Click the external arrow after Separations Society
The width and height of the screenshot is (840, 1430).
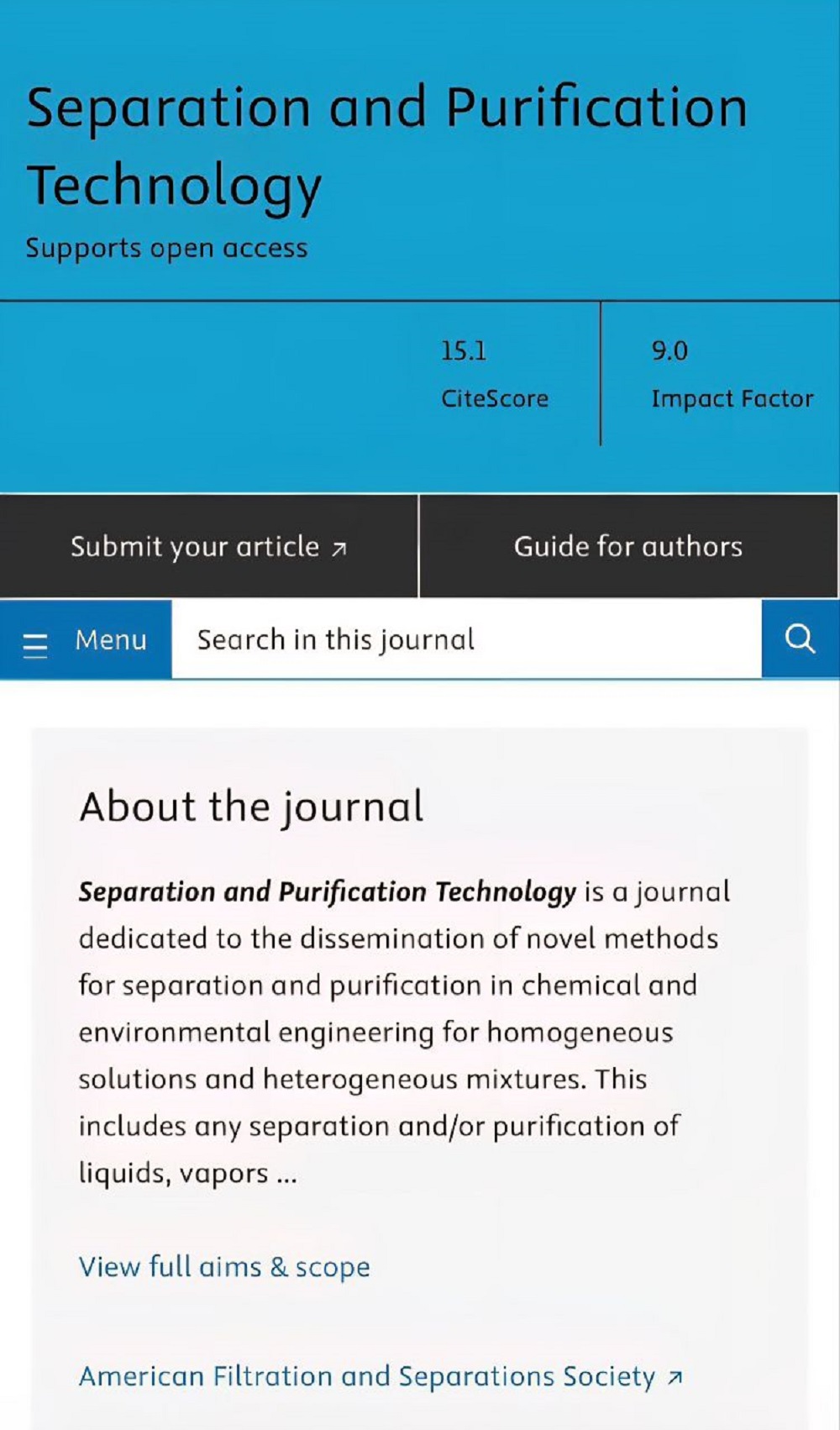(x=675, y=1378)
